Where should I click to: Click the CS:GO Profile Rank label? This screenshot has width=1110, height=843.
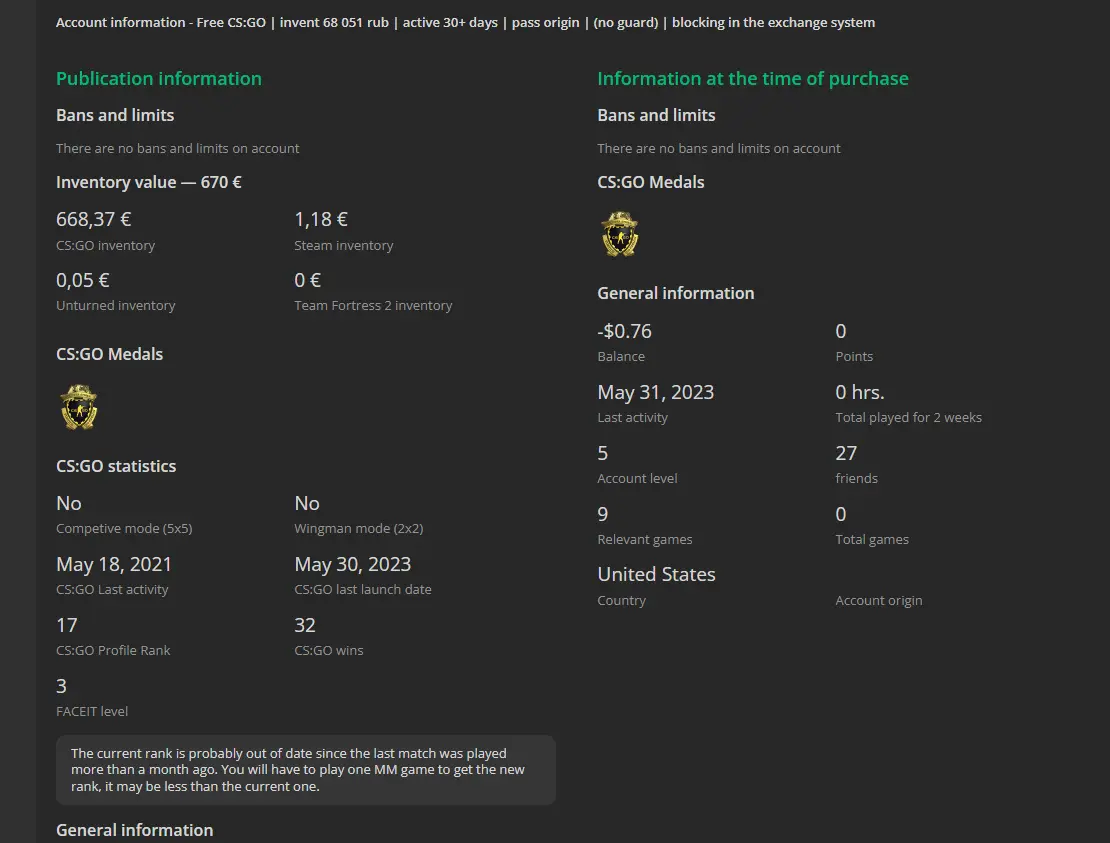pos(113,650)
